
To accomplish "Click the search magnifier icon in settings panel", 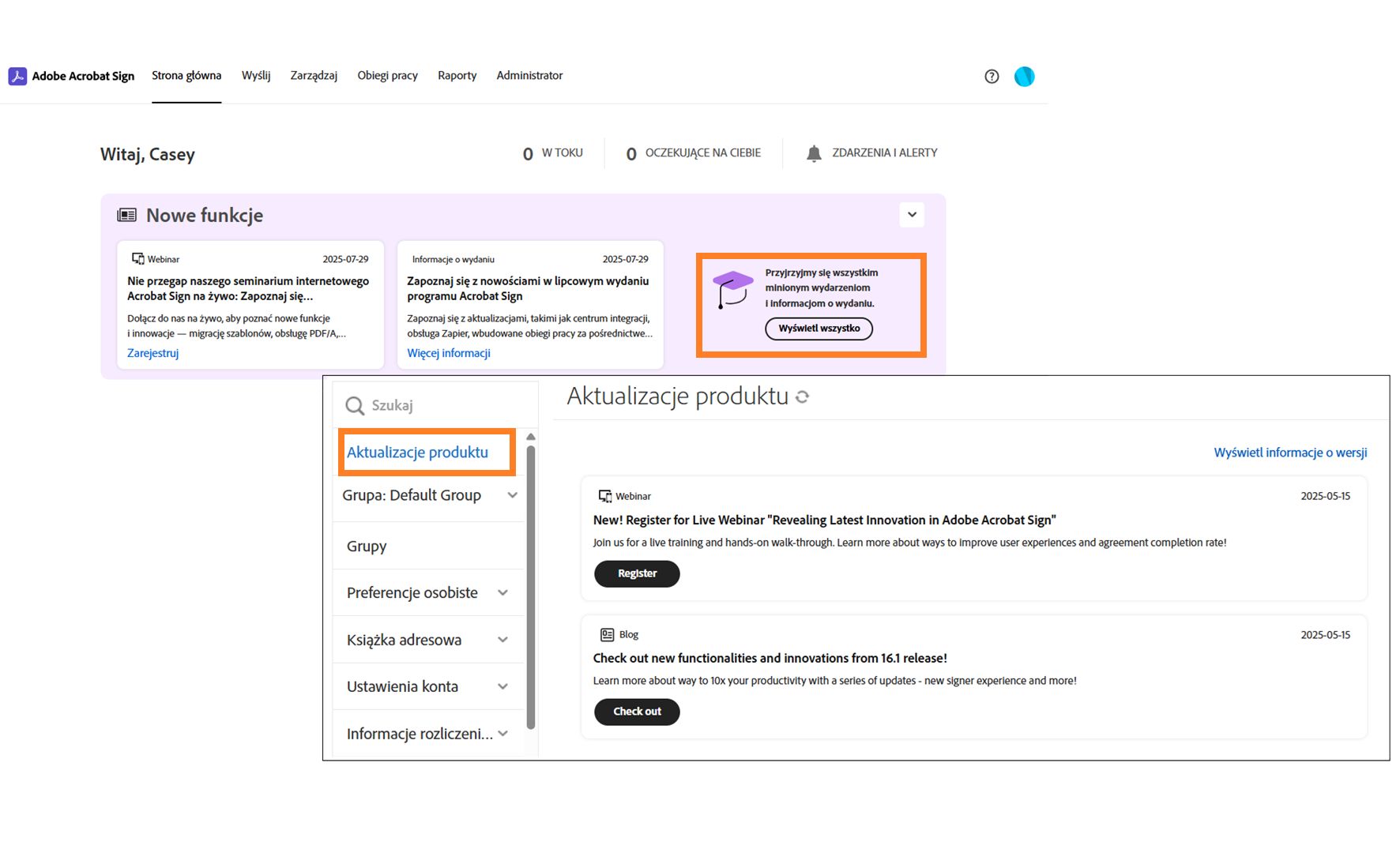I will [355, 406].
